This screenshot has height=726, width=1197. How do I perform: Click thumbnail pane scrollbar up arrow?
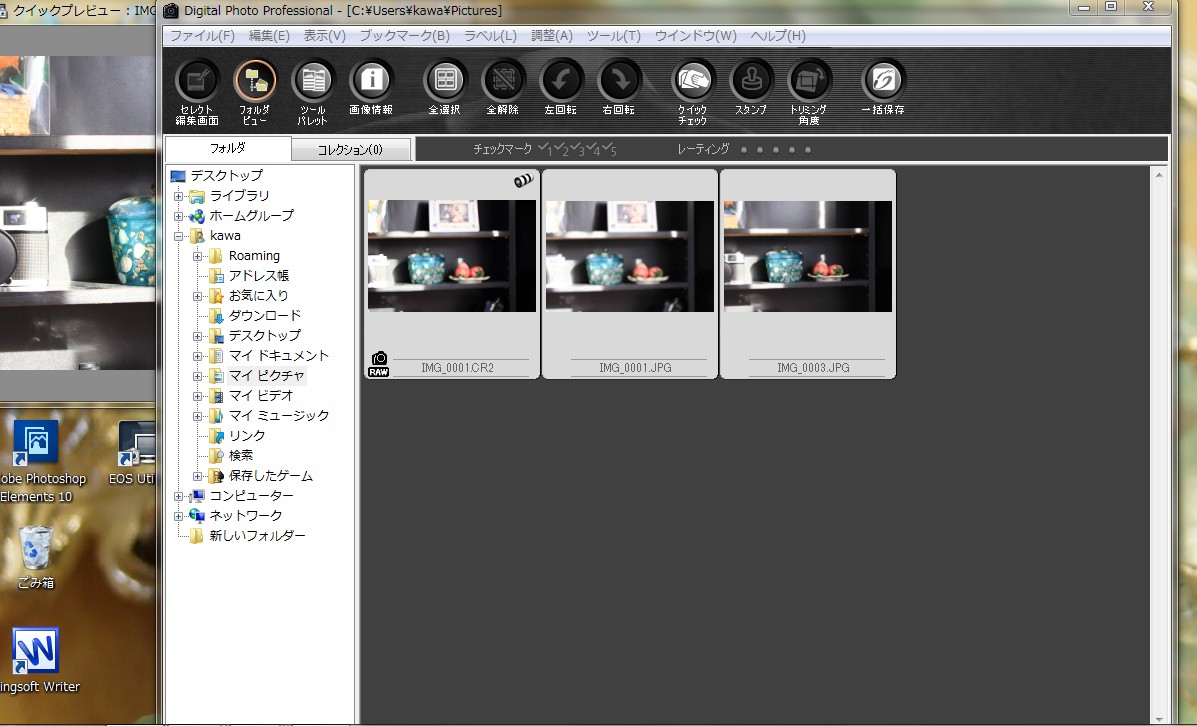pos(1159,176)
